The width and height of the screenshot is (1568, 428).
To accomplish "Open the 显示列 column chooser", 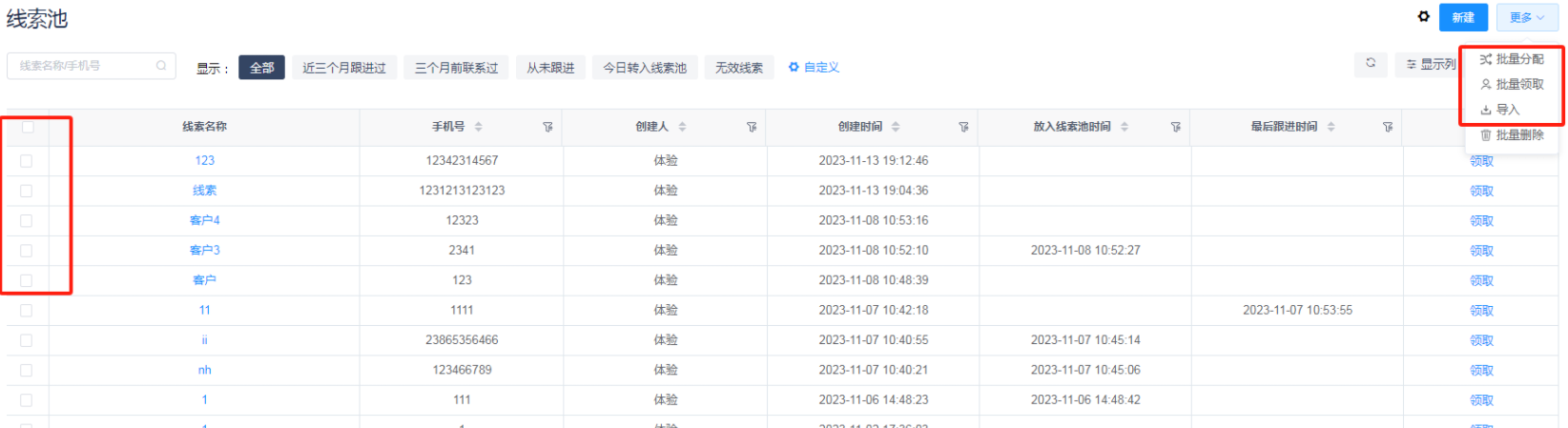I will click(1430, 64).
